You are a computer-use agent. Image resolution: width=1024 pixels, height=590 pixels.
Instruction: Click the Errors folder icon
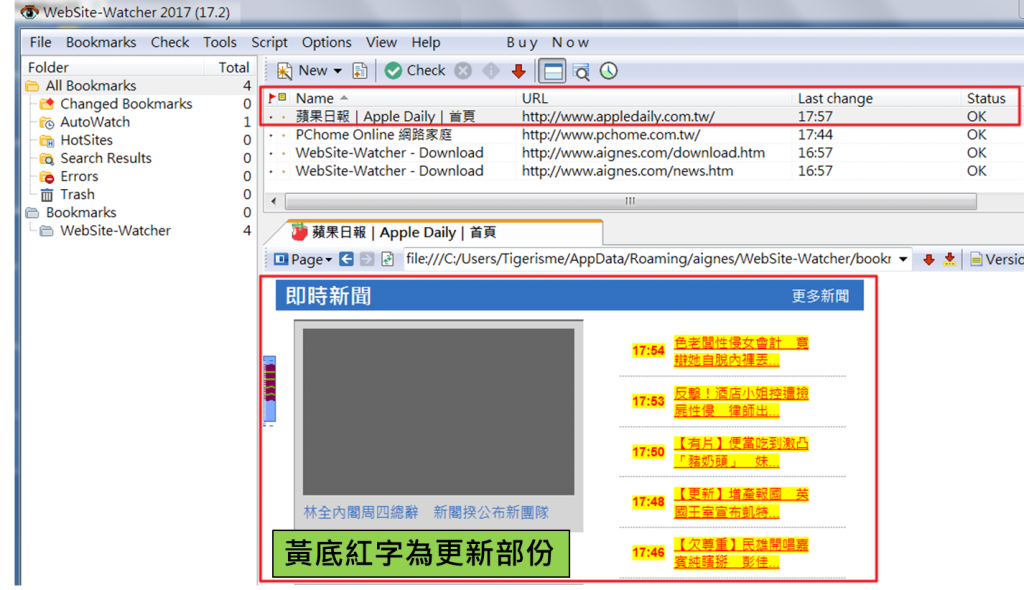(46, 176)
